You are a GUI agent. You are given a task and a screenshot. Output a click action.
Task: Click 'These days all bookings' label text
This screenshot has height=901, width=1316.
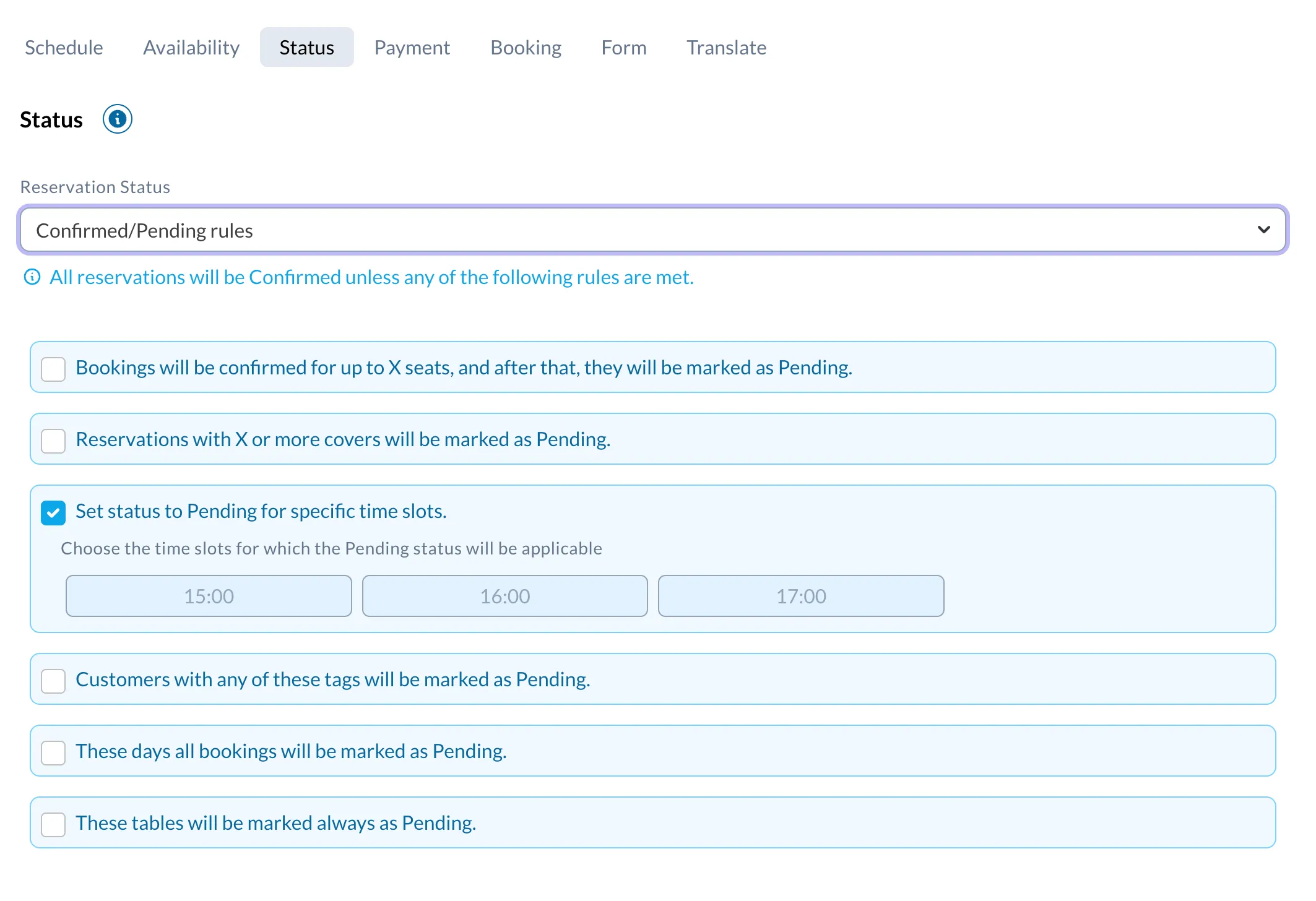(291, 751)
